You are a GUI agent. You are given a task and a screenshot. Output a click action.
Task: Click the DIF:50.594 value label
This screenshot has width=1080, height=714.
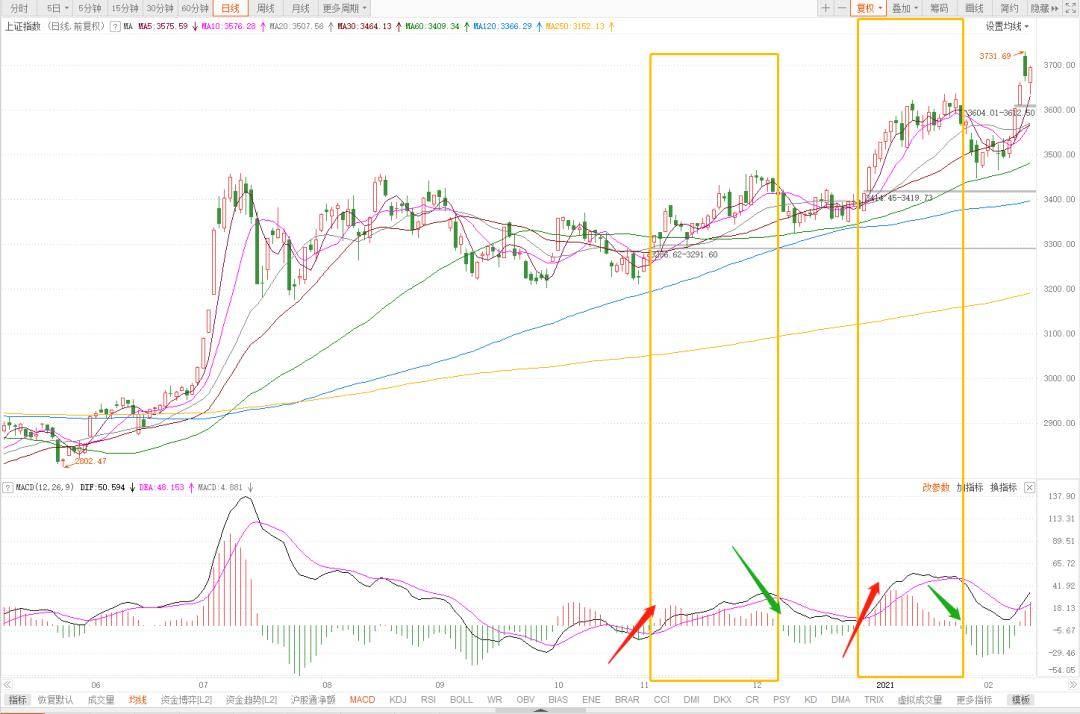click(103, 487)
